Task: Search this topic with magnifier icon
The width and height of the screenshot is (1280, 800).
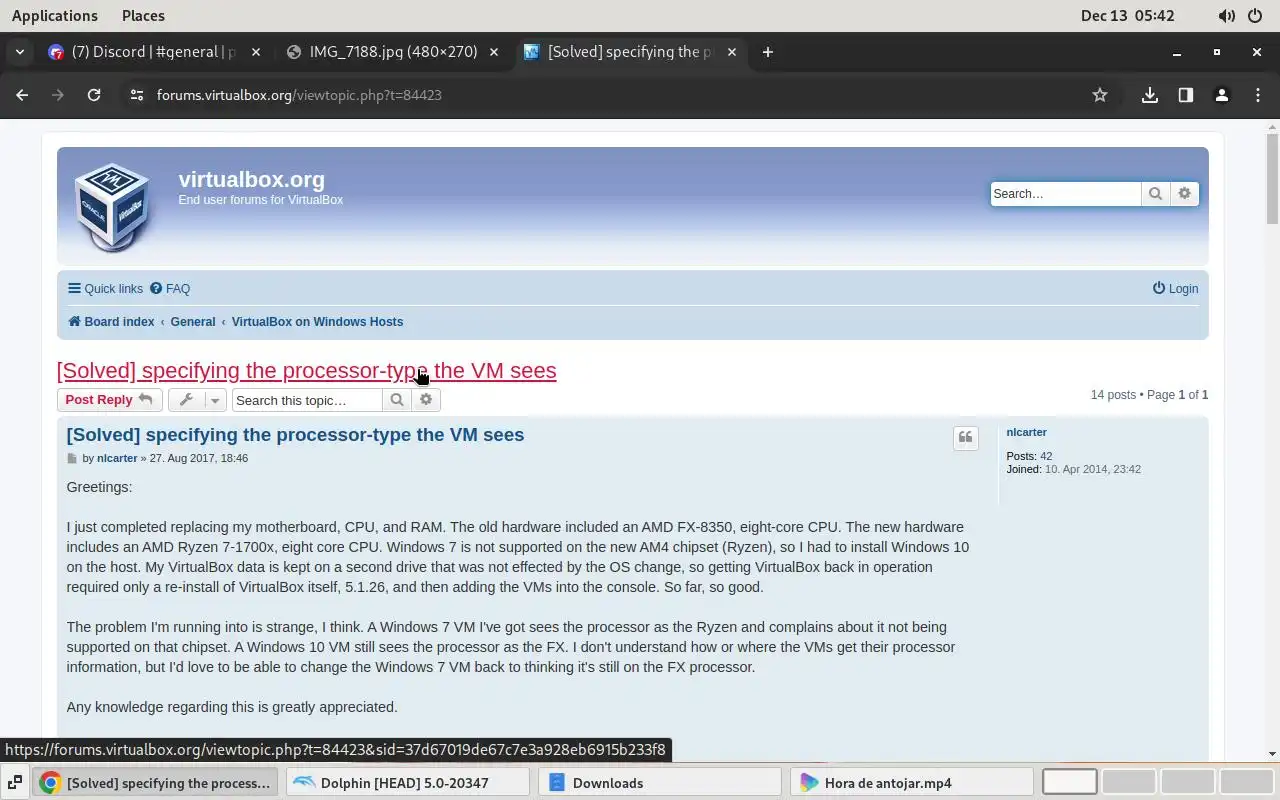Action: (x=397, y=400)
